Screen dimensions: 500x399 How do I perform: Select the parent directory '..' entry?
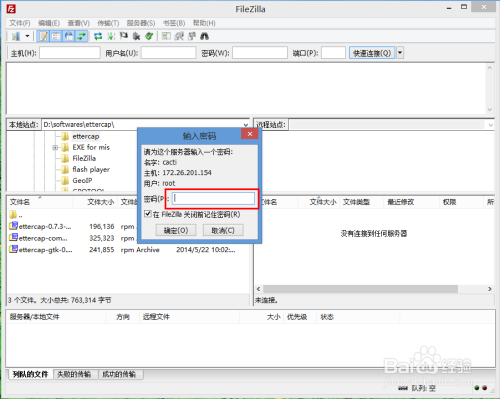point(16,215)
